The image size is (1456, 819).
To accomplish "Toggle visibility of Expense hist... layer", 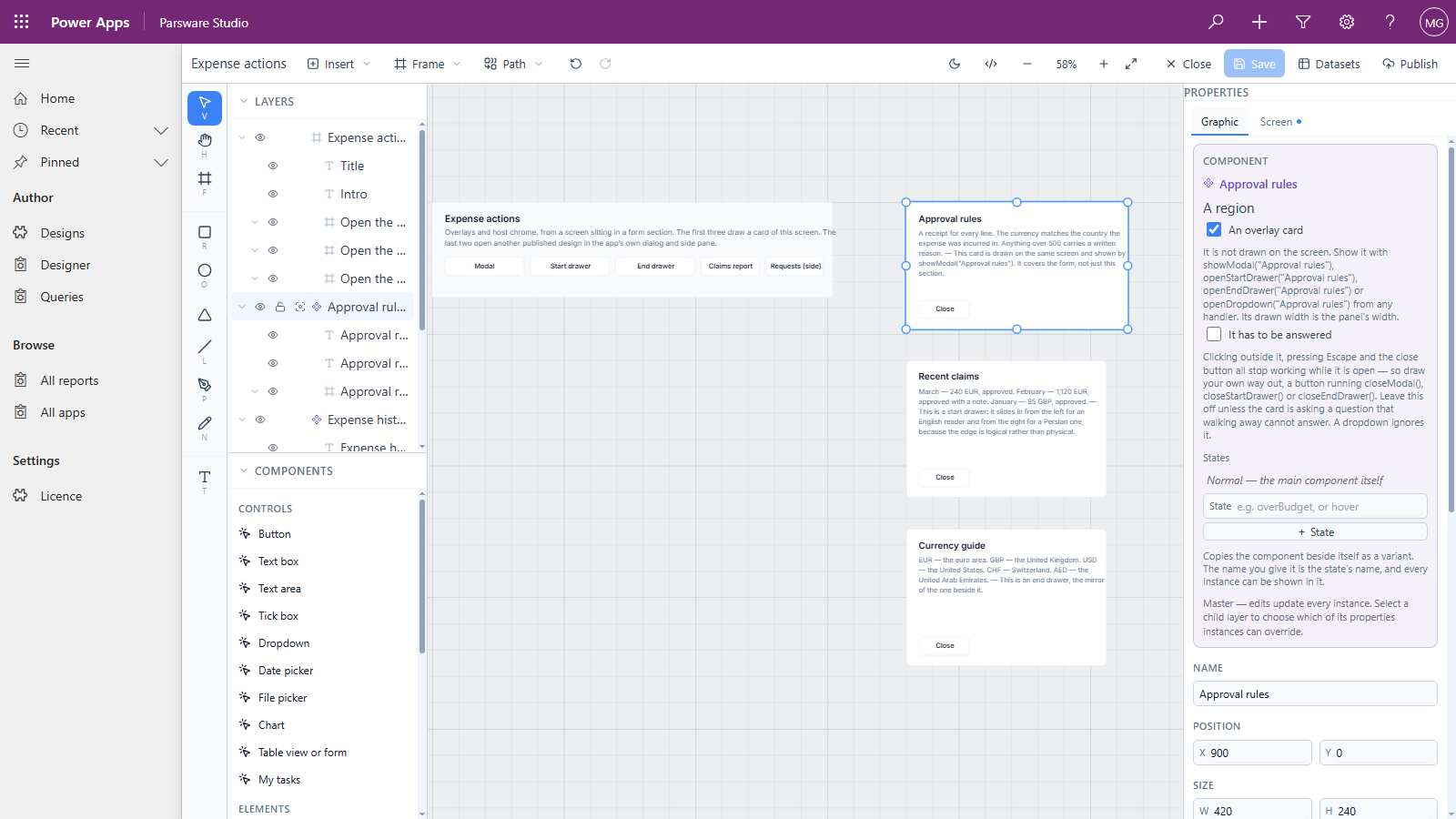I will (260, 420).
